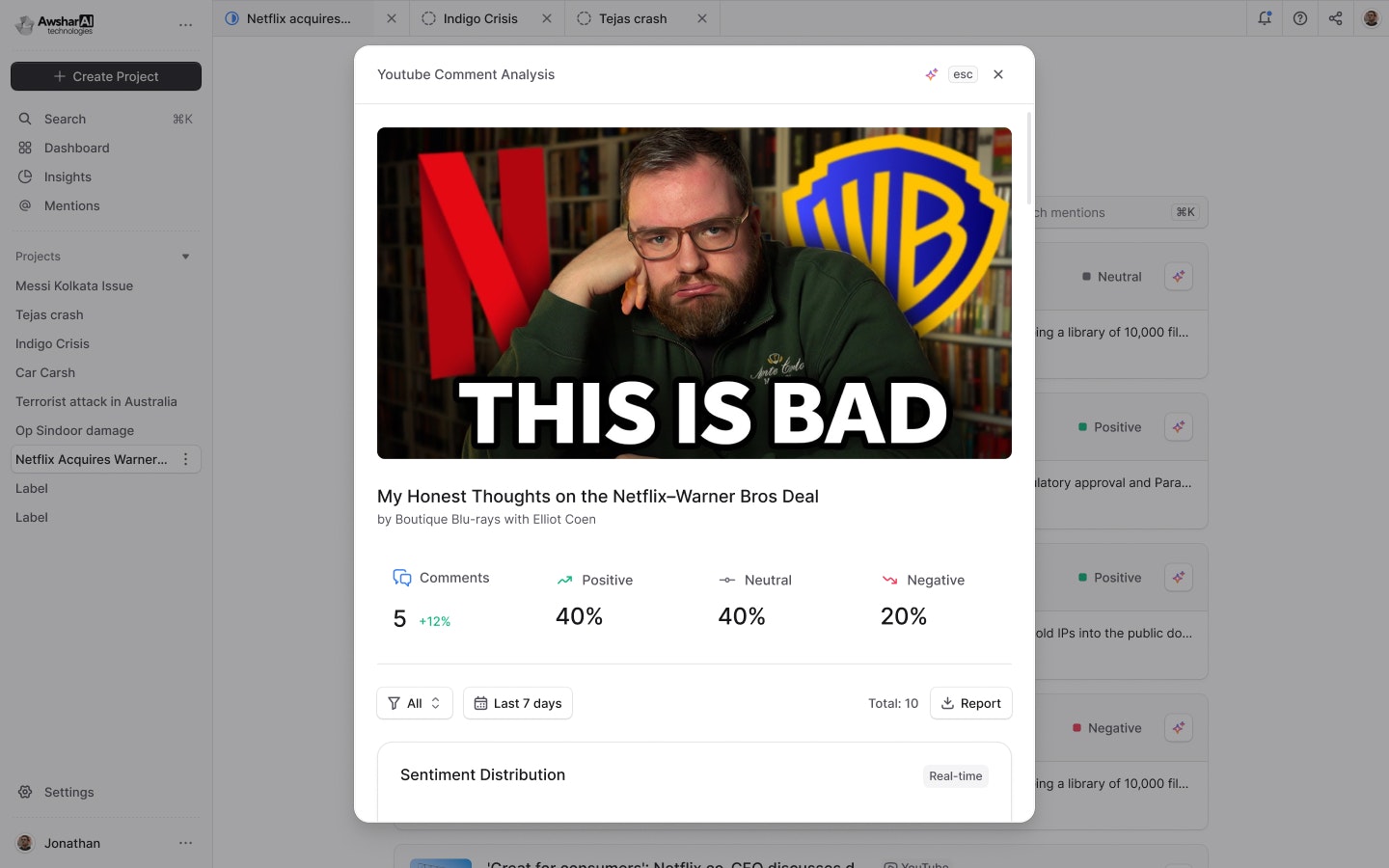Click the esc key badge

tap(963, 74)
